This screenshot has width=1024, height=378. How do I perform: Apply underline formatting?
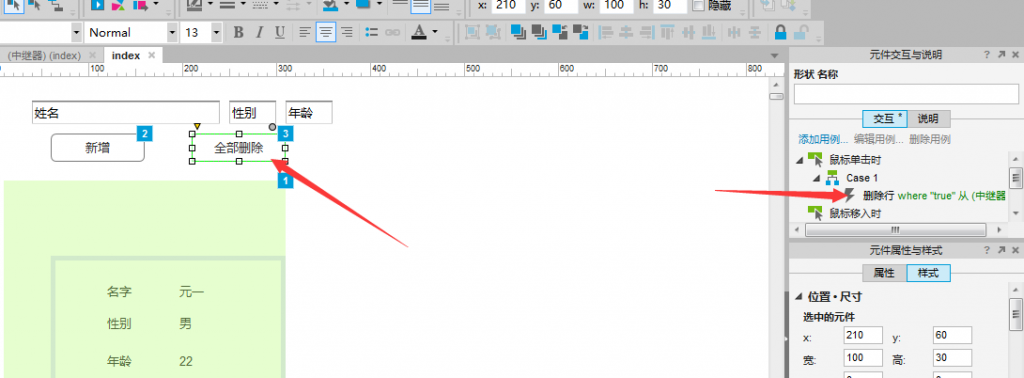pos(280,33)
